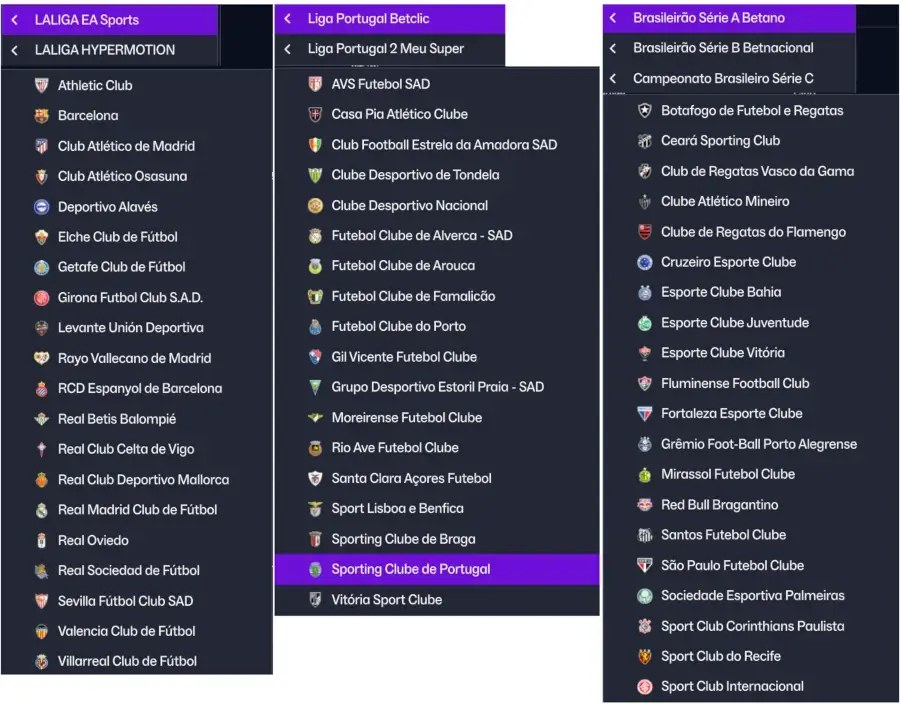Select the LALIGA EA Sports header
Screen dimensions: 900x704
(110, 20)
